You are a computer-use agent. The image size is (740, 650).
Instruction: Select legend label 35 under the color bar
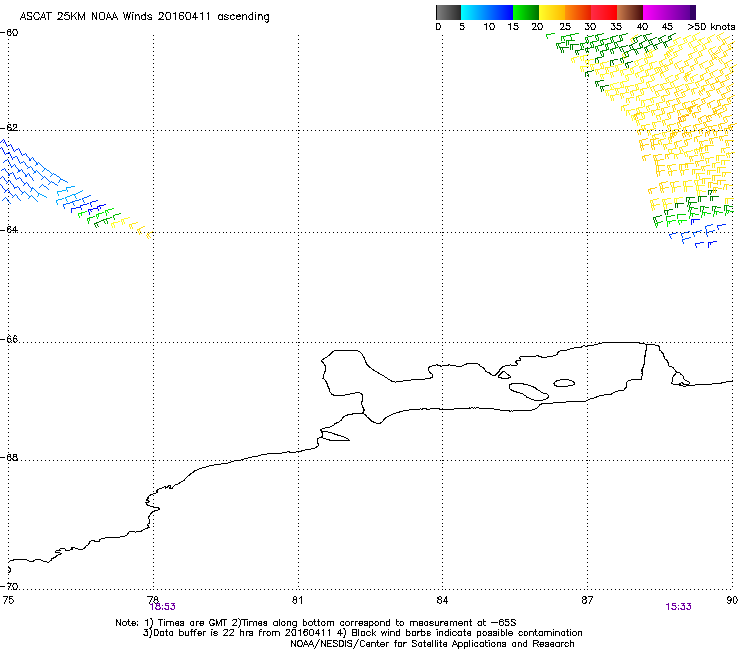(616, 27)
